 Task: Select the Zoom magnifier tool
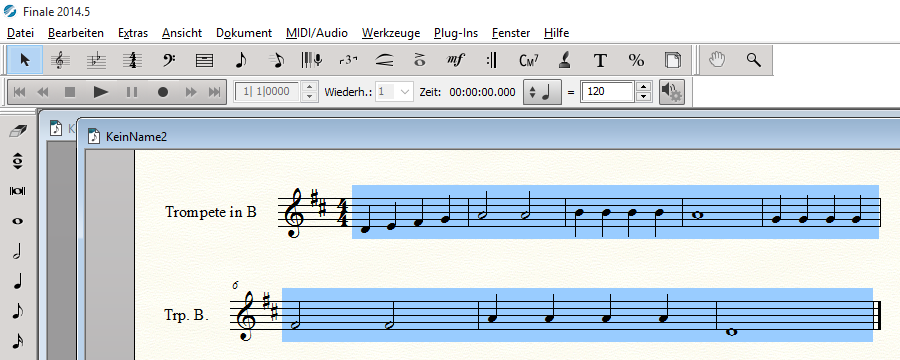753,60
